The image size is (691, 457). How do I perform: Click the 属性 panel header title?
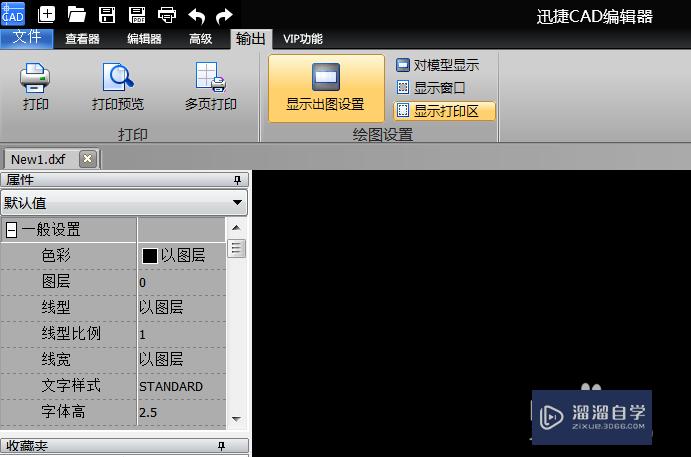(20, 180)
